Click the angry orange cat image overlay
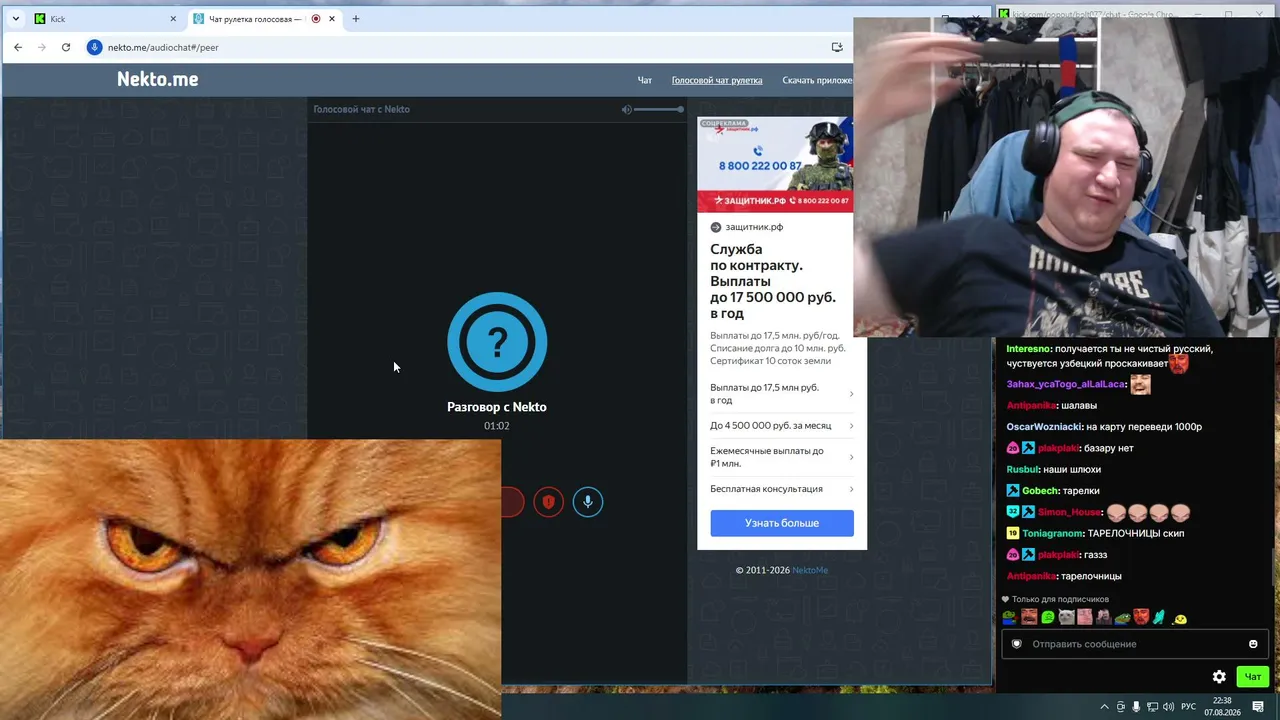The image size is (1280, 720). [x=250, y=579]
